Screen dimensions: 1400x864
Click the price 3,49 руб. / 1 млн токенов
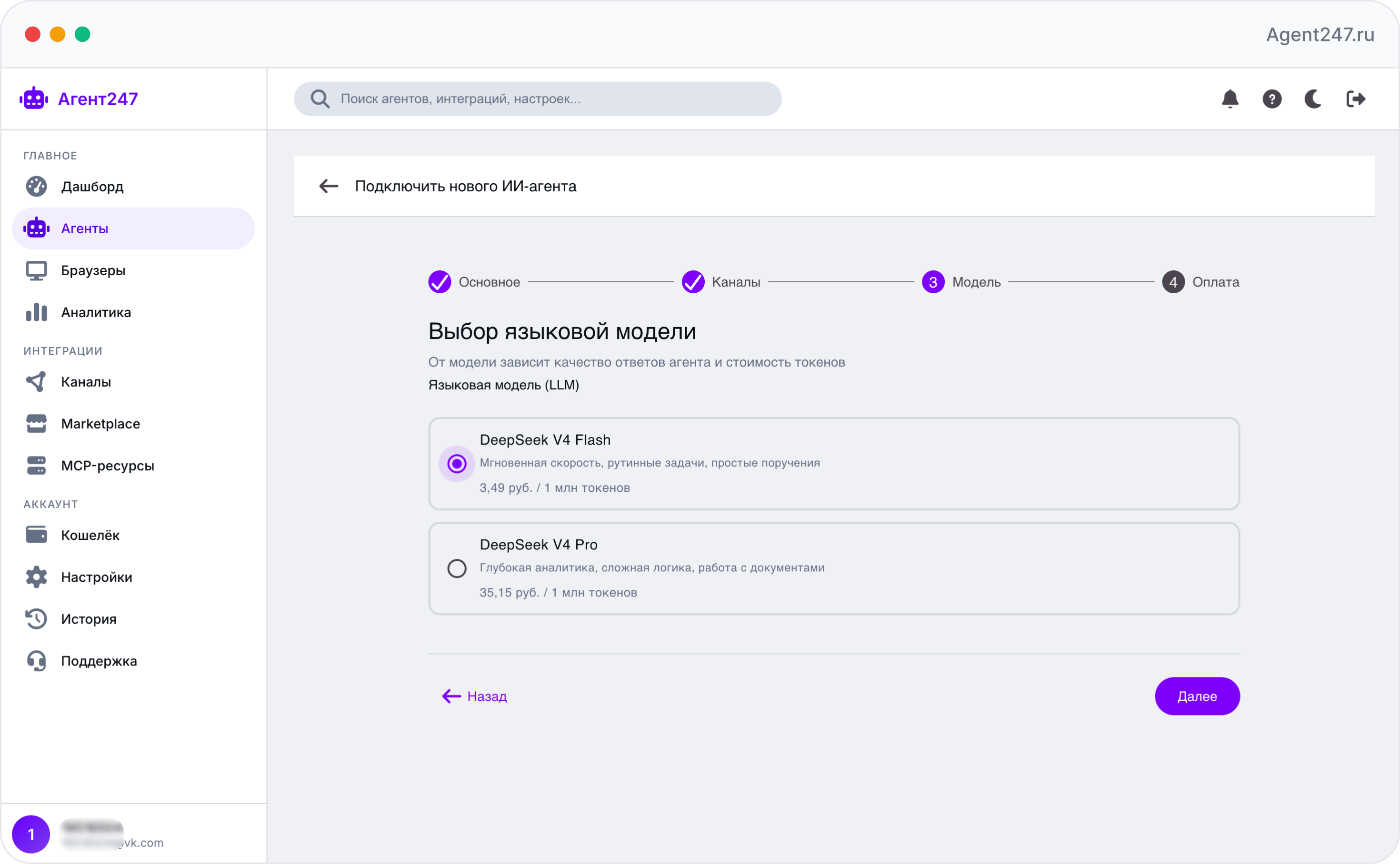(554, 487)
